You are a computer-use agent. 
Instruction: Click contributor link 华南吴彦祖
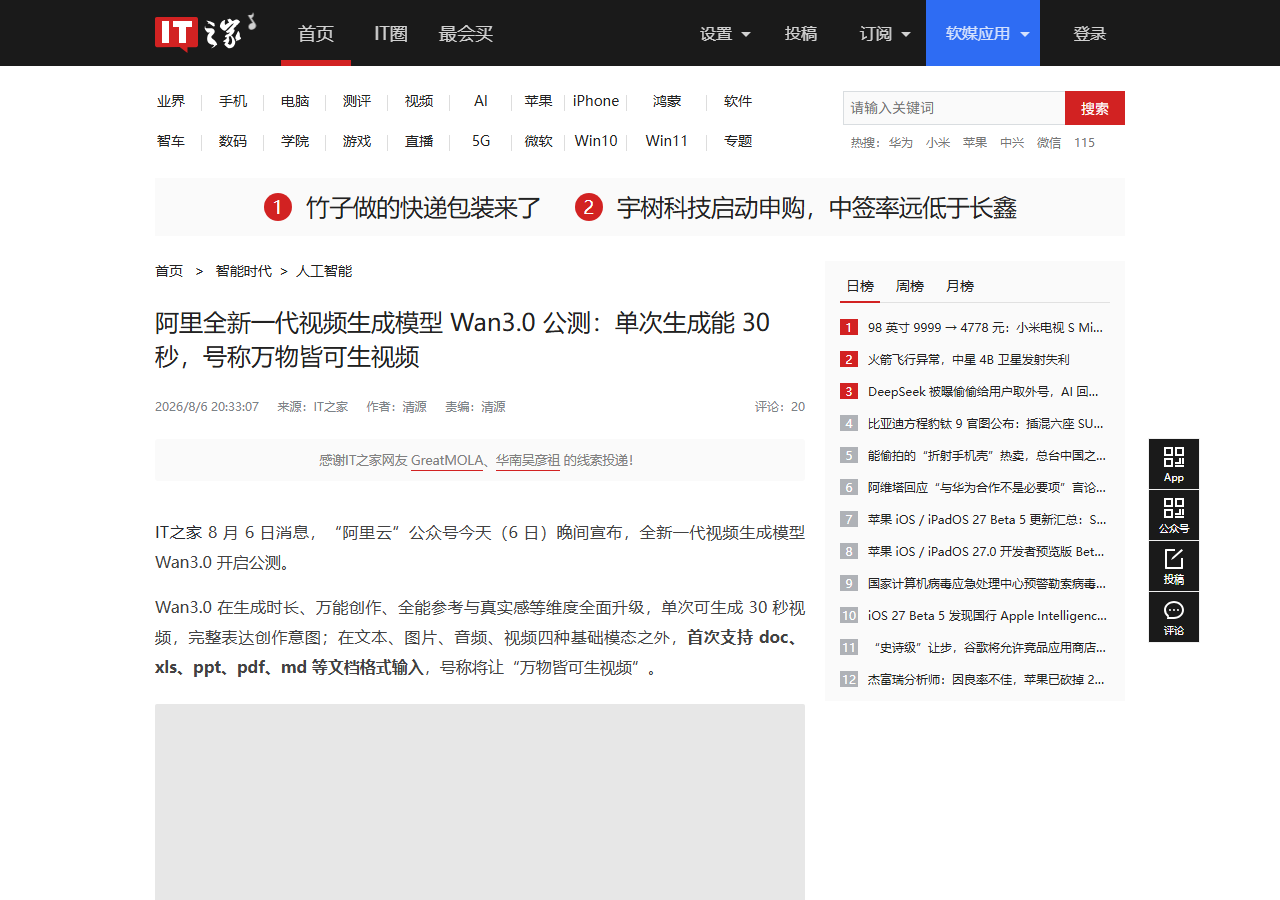tap(528, 460)
